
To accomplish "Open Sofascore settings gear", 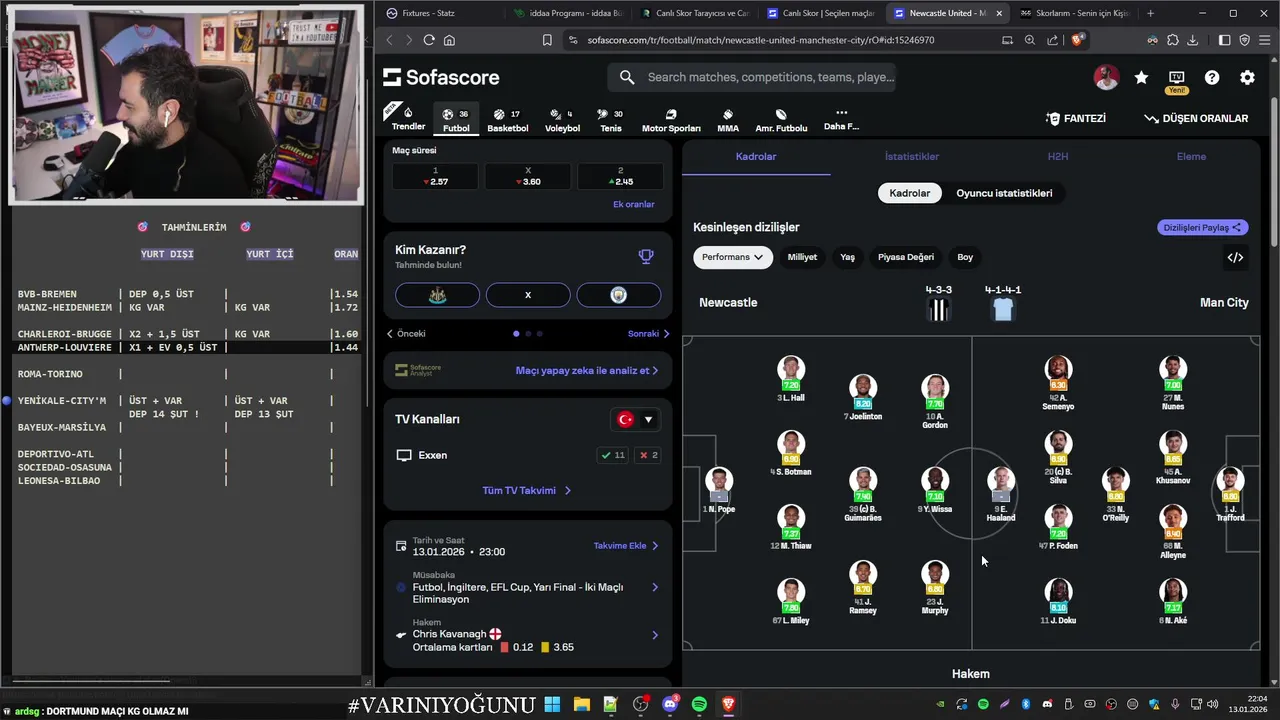I will [1247, 77].
